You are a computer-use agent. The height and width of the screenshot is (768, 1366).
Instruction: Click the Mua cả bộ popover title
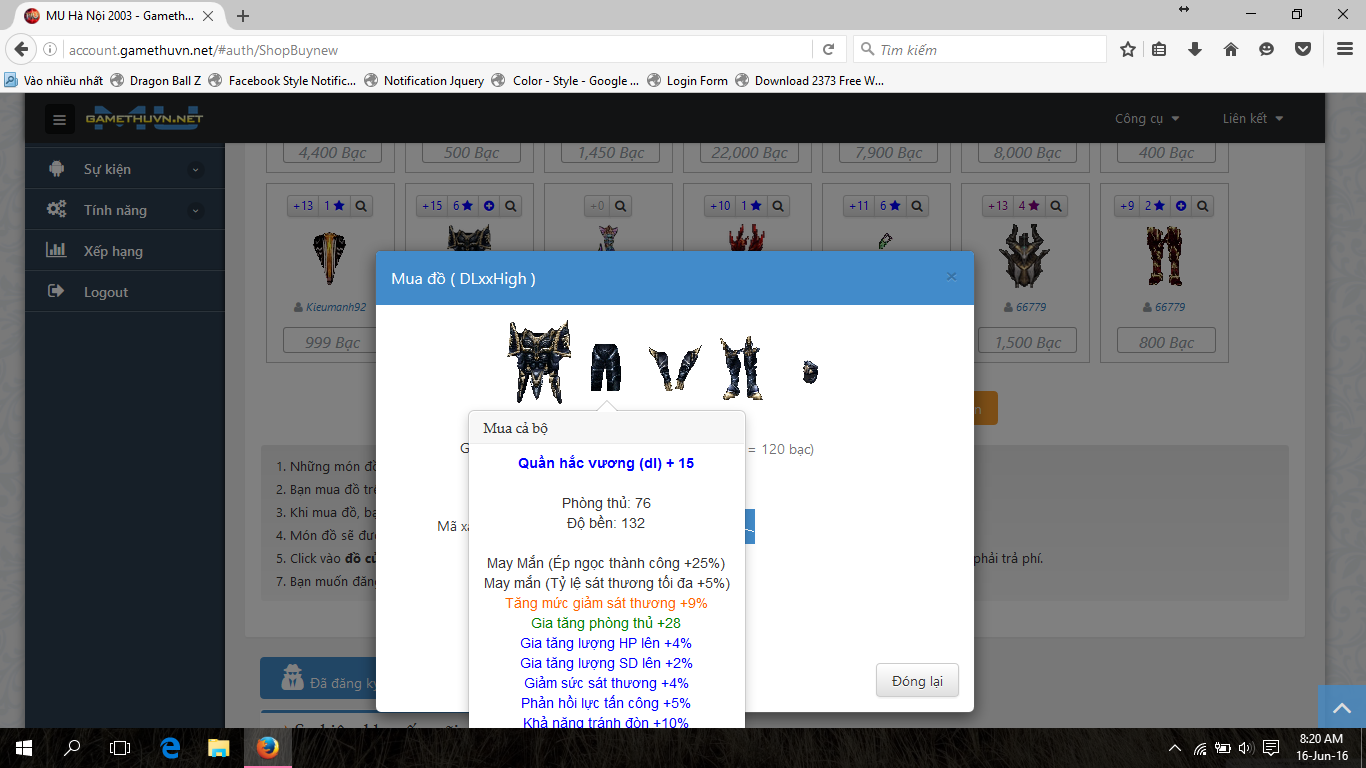click(x=515, y=428)
